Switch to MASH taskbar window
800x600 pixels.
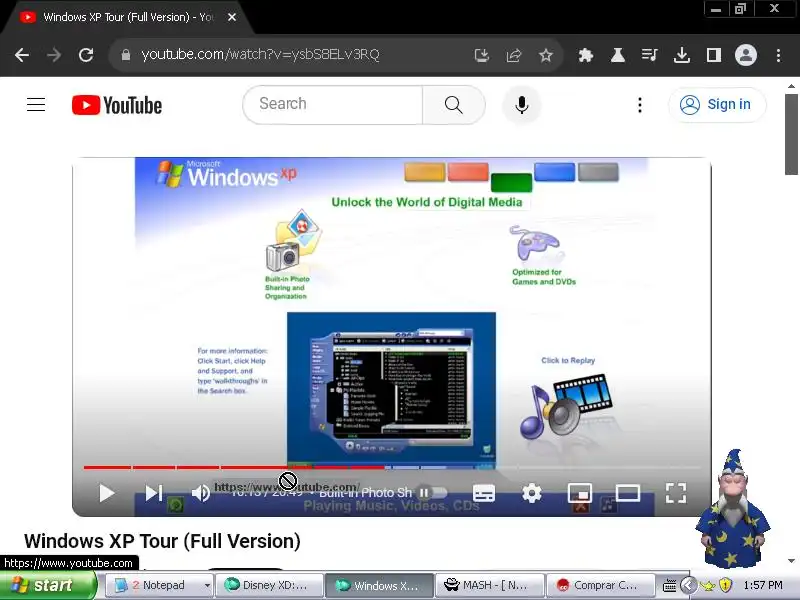(489, 585)
